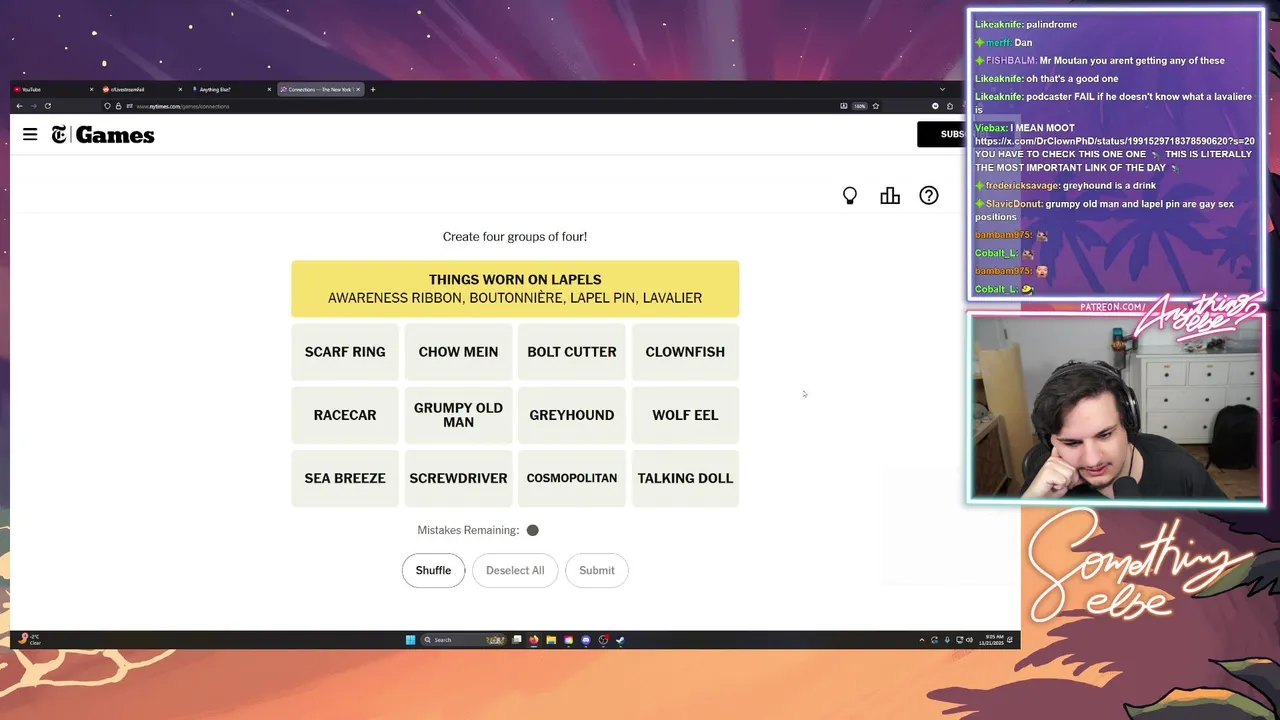Click the black Subscribe button
This screenshot has width=1280, height=720.
(x=941, y=134)
